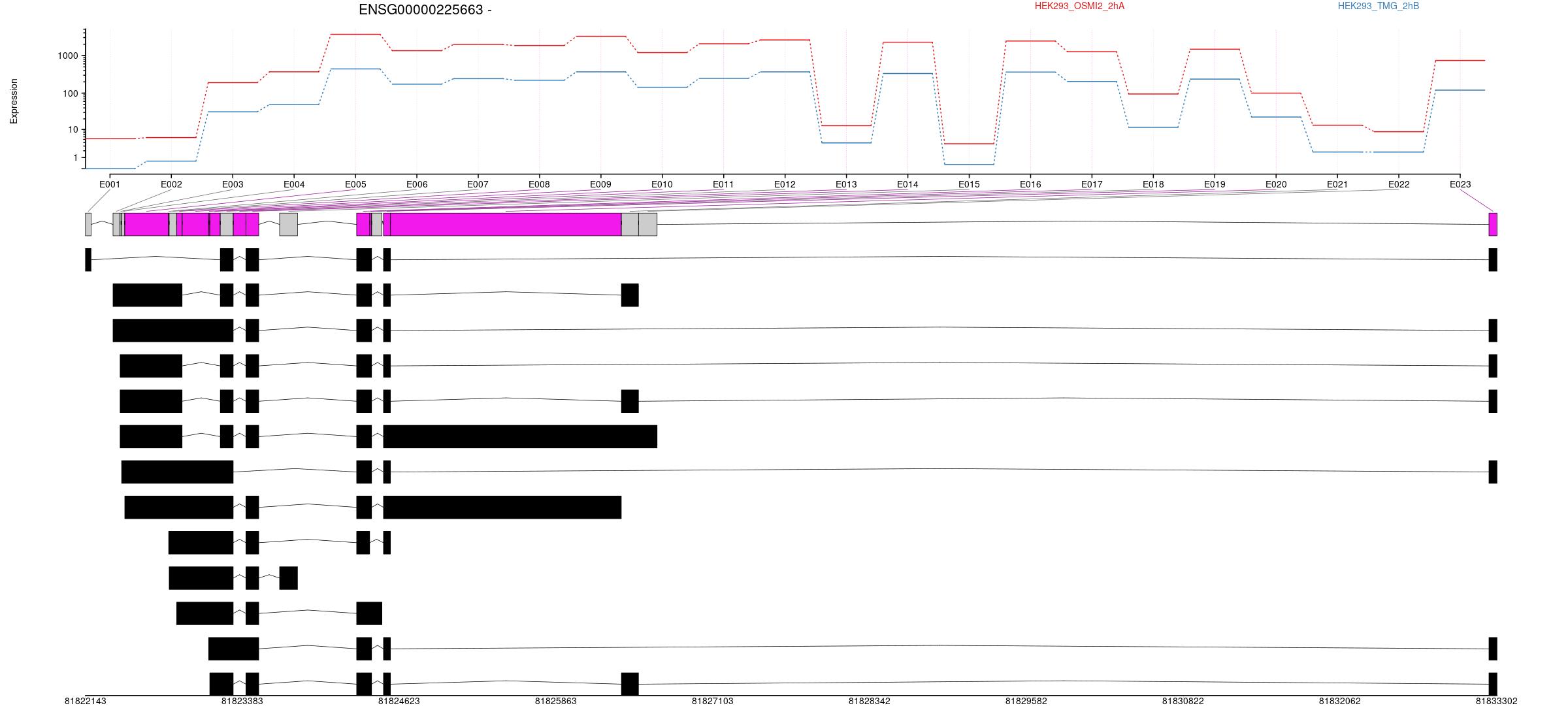
Task: Click the E006 exon label
Action: tap(417, 184)
